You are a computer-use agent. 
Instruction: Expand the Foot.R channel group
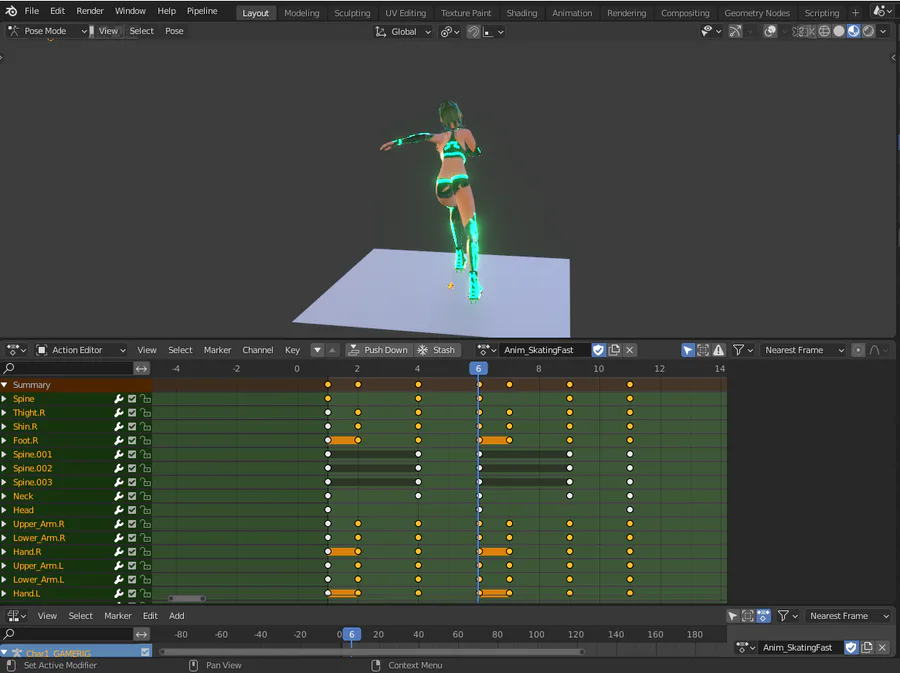(x=5, y=440)
